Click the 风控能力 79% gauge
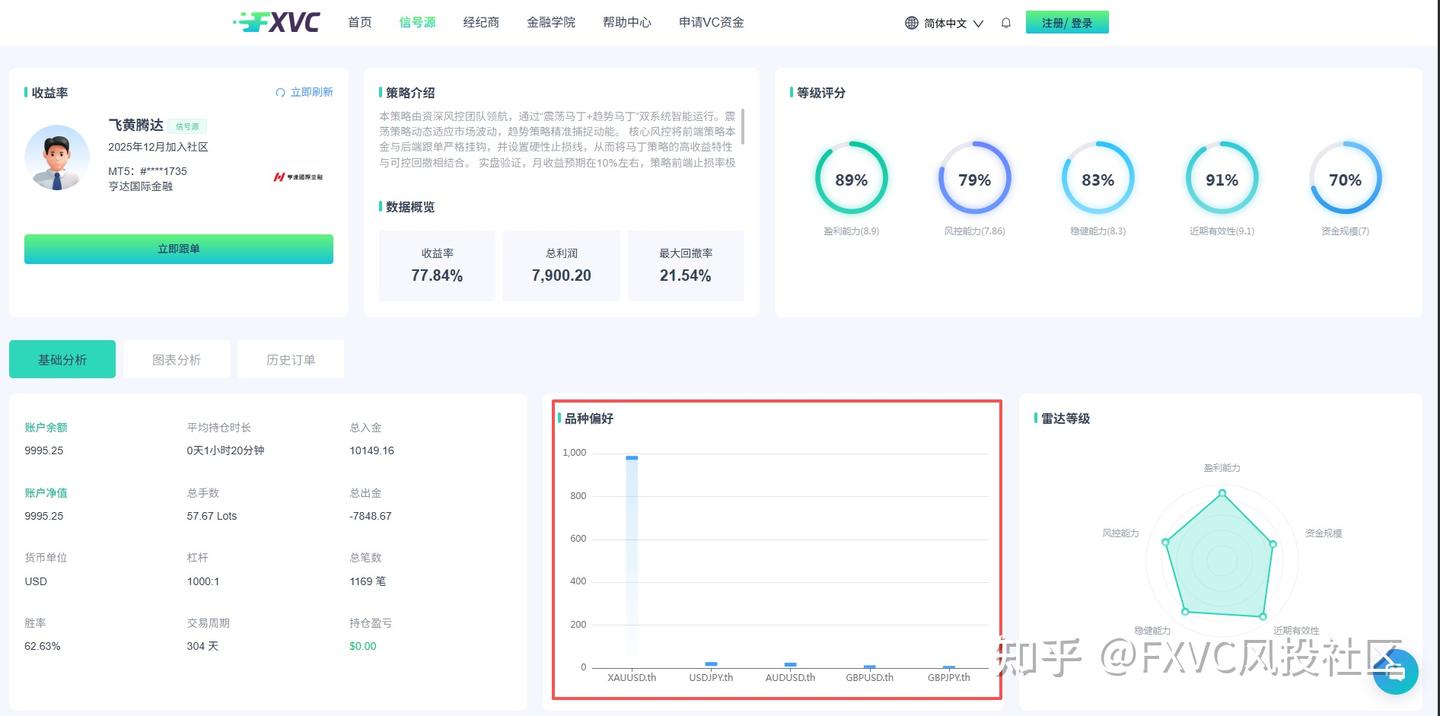Image resolution: width=1440 pixels, height=716 pixels. coord(974,178)
